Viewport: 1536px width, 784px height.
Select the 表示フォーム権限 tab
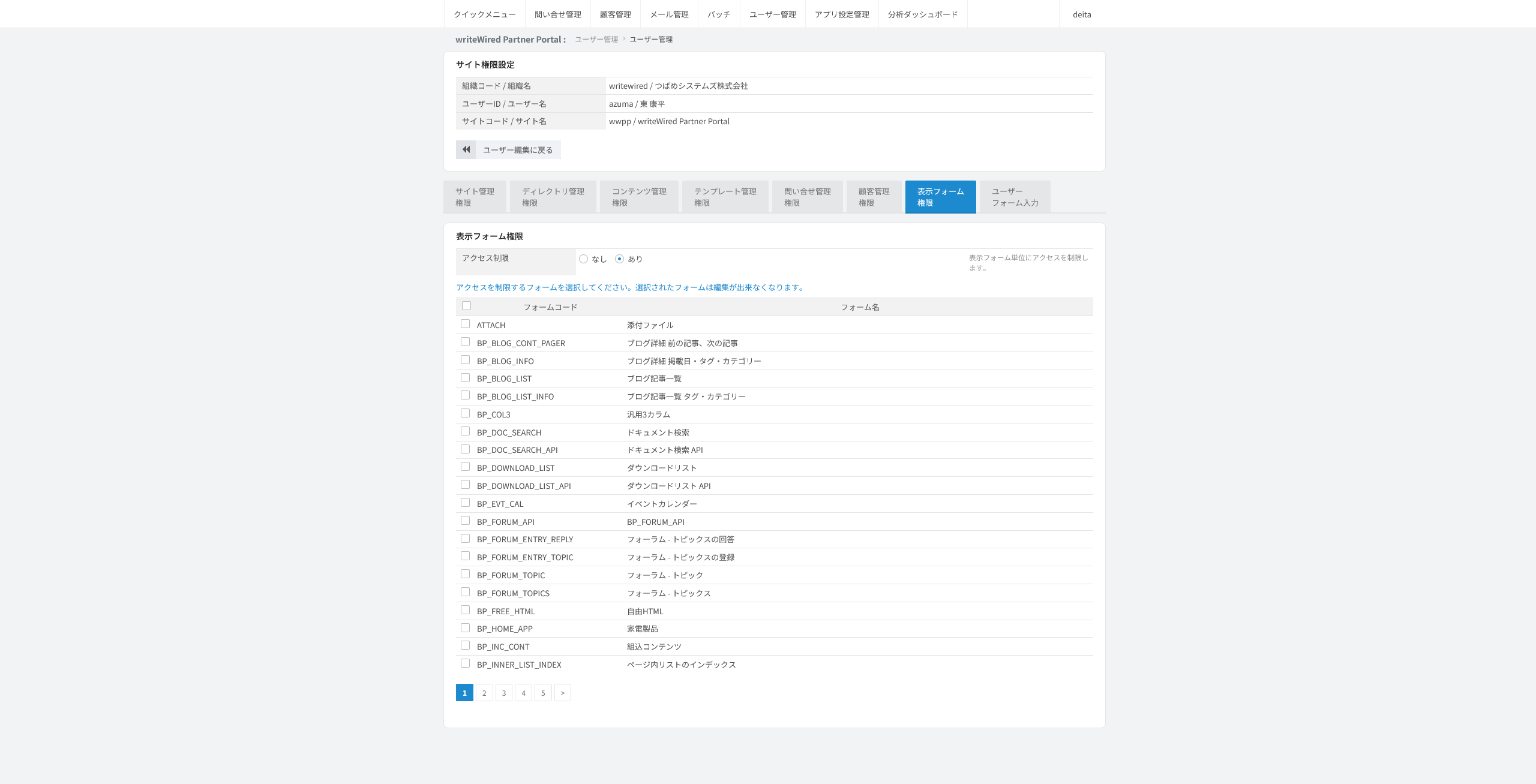coord(941,197)
